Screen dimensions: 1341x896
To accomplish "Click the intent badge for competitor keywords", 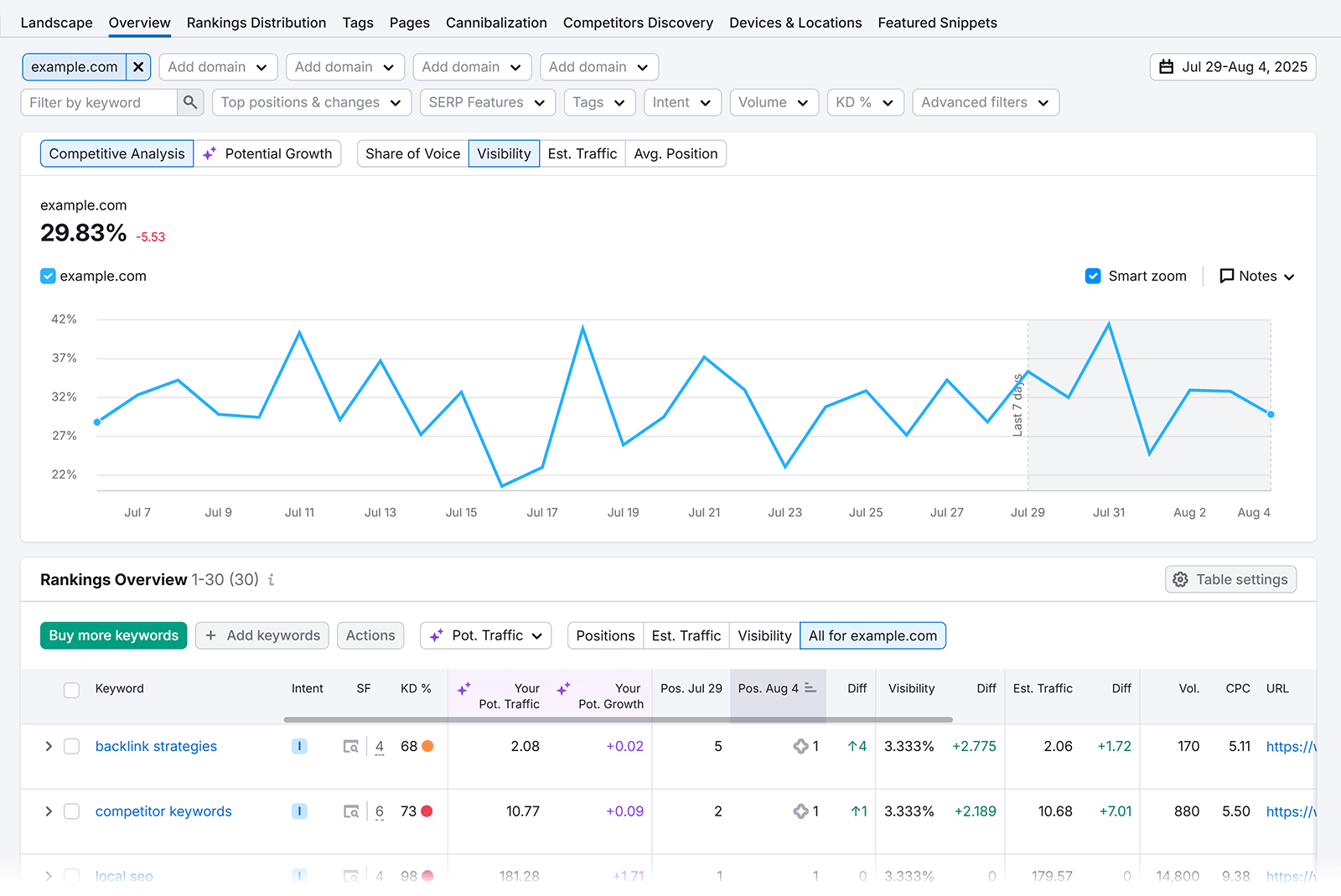I will coord(299,811).
